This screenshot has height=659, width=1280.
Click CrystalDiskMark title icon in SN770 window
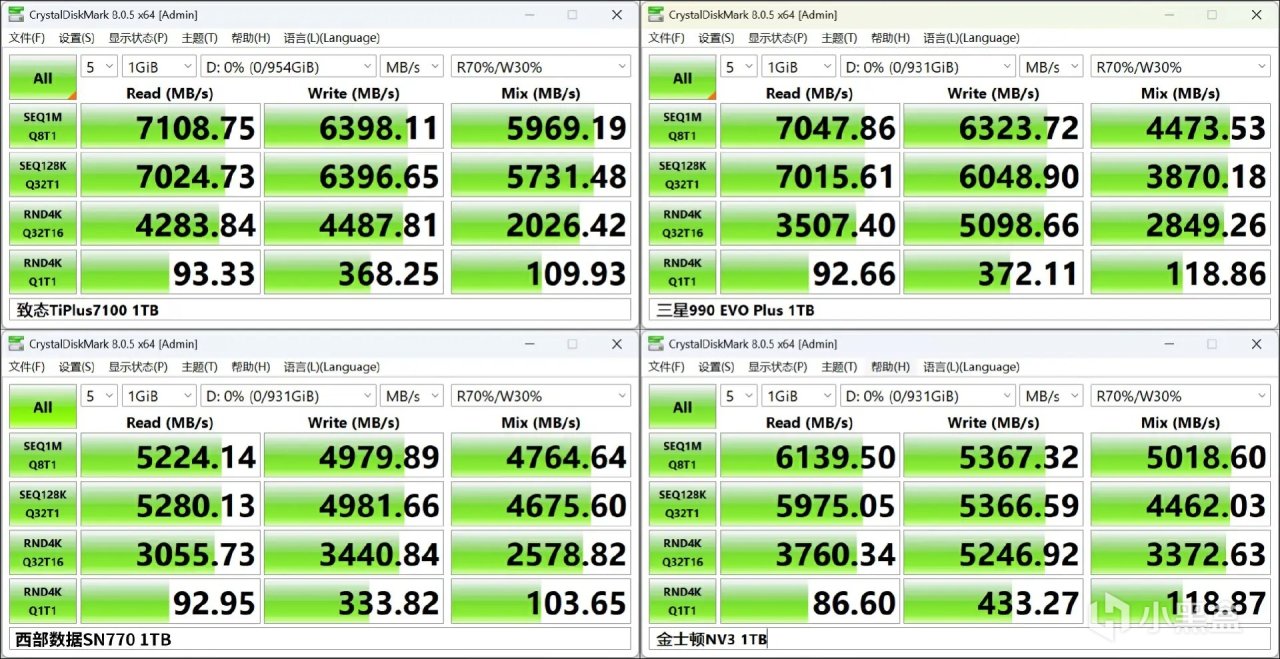16,343
